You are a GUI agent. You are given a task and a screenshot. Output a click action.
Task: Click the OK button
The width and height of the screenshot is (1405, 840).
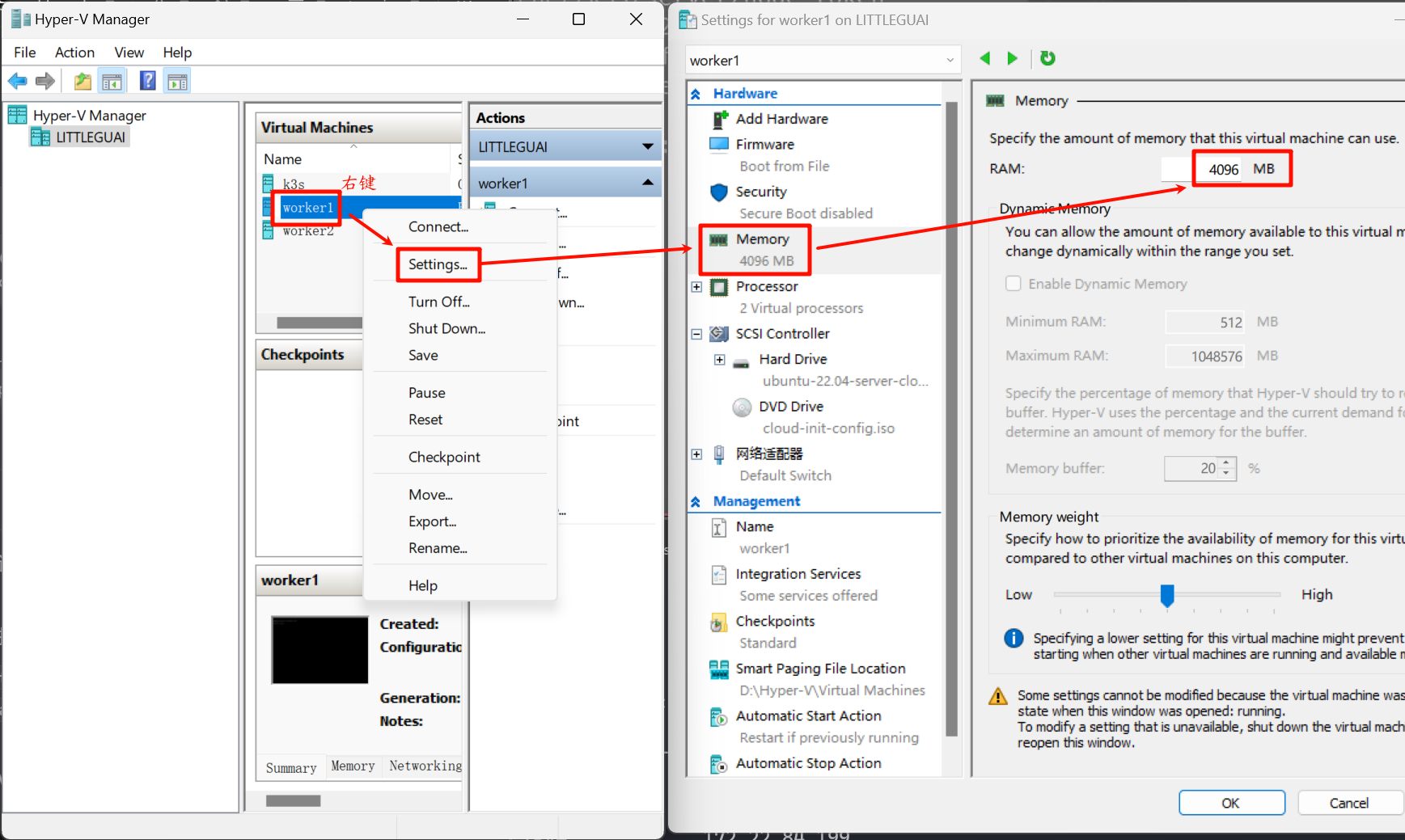1230,803
